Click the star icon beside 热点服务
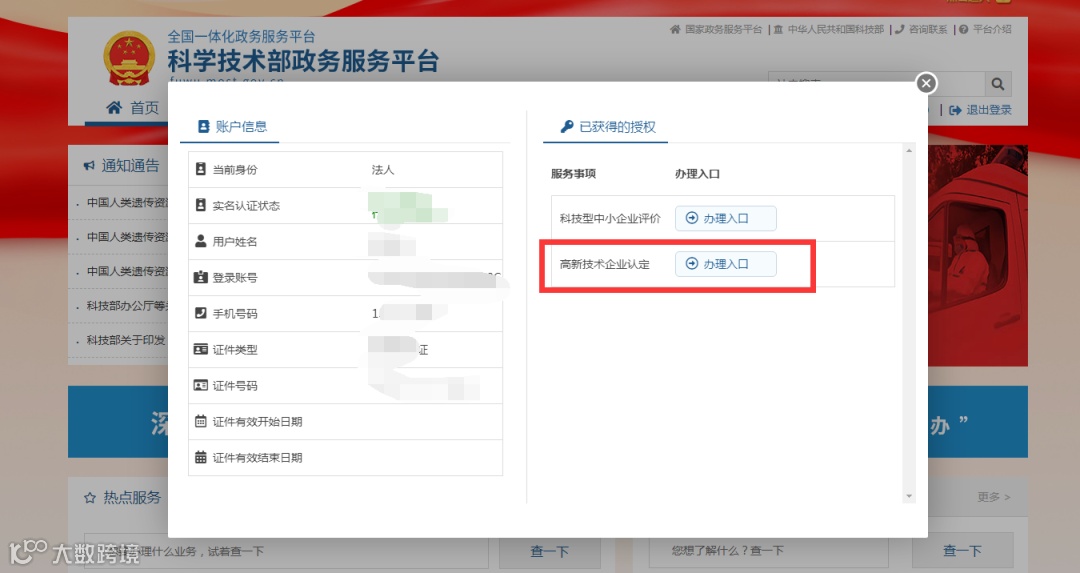 [90, 497]
